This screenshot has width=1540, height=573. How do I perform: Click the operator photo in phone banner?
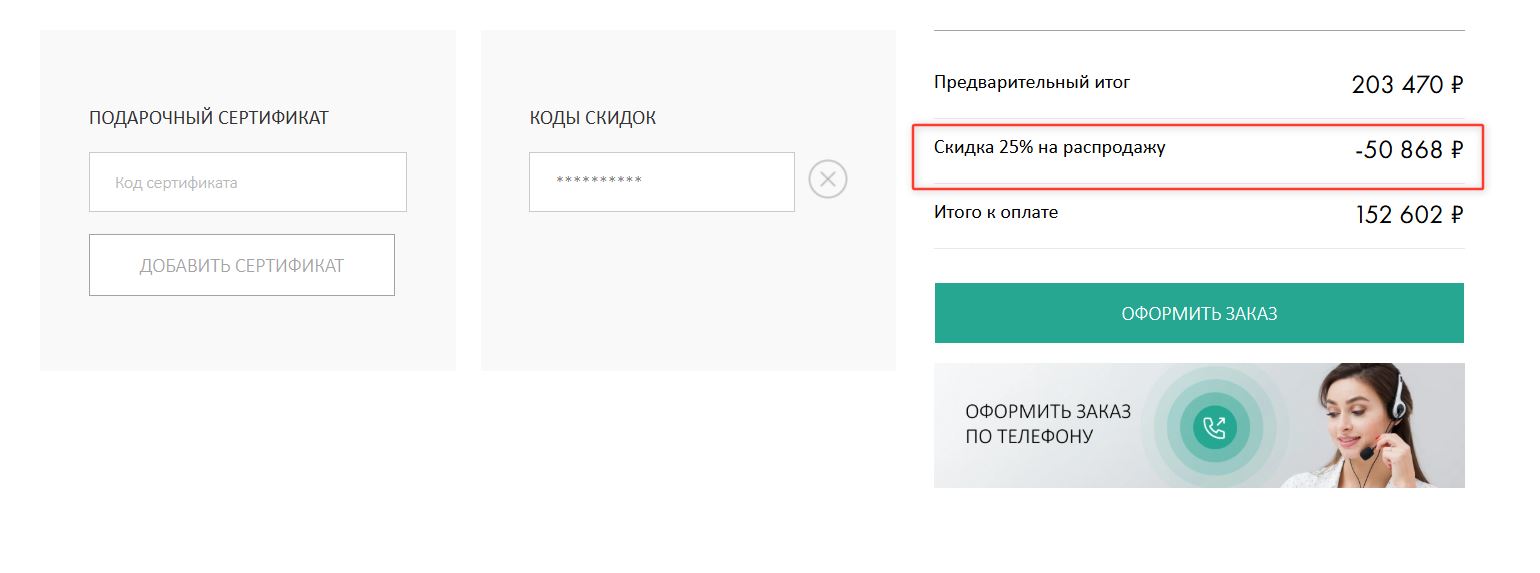click(1380, 425)
